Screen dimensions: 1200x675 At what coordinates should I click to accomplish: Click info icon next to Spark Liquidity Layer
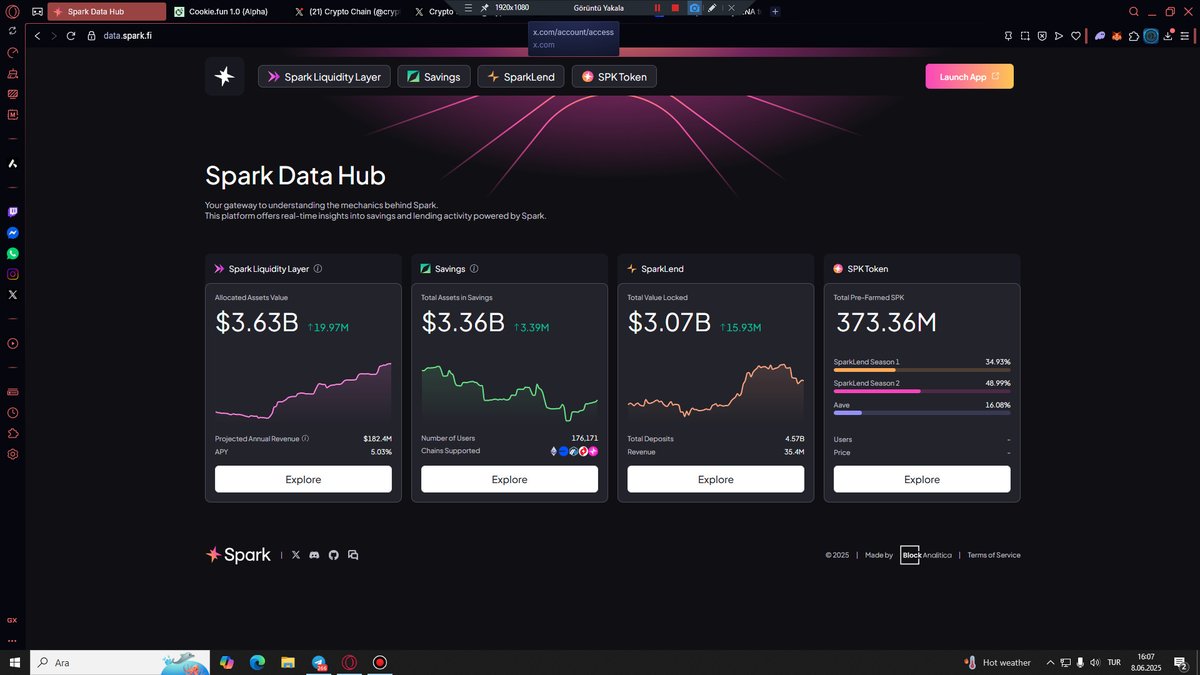click(x=318, y=269)
